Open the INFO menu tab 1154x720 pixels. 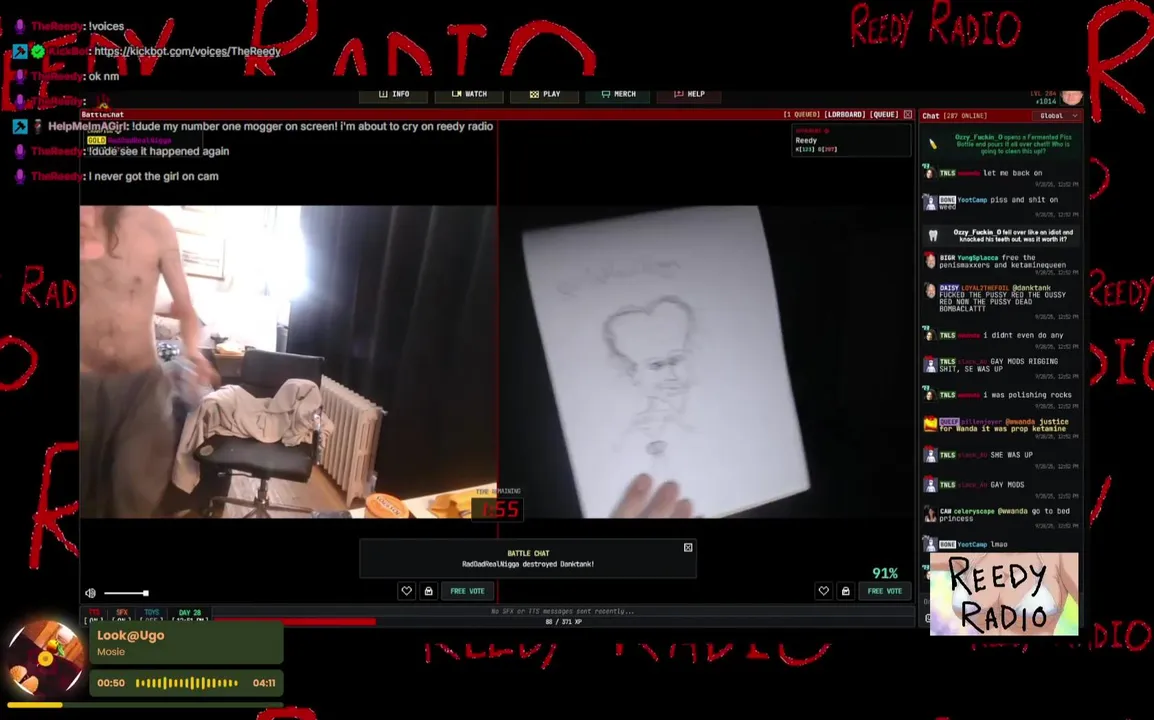394,94
